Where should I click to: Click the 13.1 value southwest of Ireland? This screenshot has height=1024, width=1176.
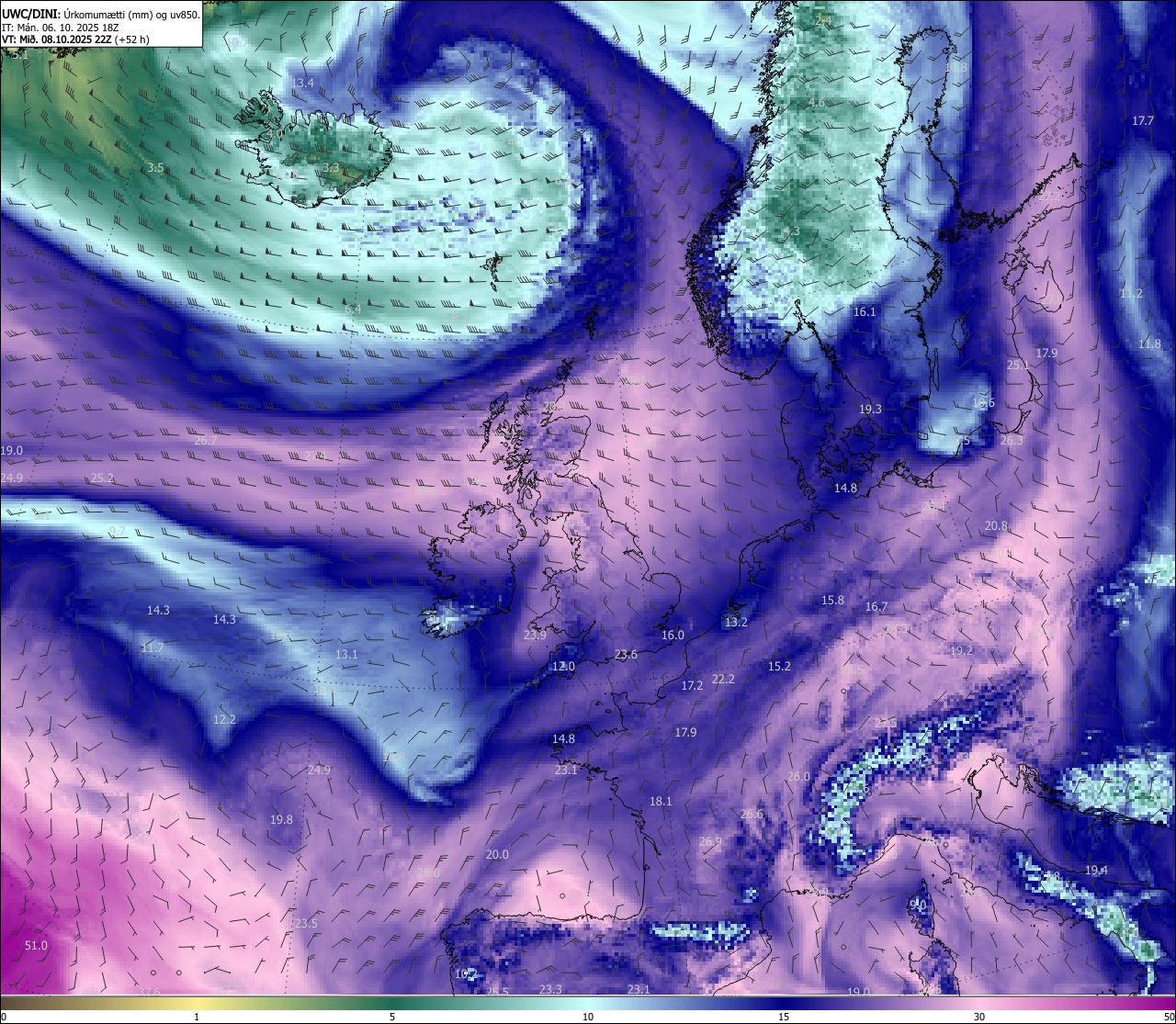pyautogui.click(x=346, y=655)
